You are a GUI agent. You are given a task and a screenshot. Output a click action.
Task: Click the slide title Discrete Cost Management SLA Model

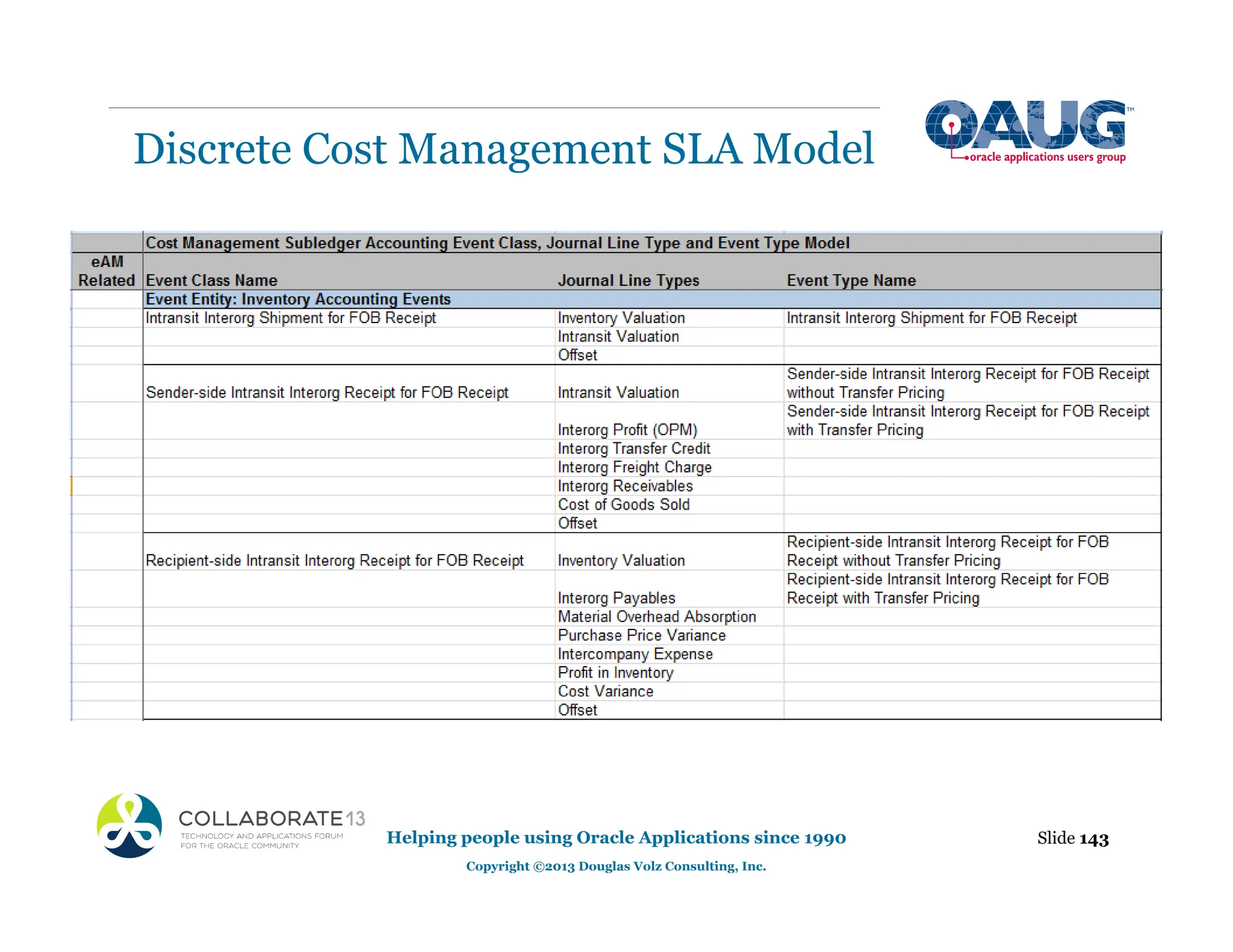click(x=503, y=149)
